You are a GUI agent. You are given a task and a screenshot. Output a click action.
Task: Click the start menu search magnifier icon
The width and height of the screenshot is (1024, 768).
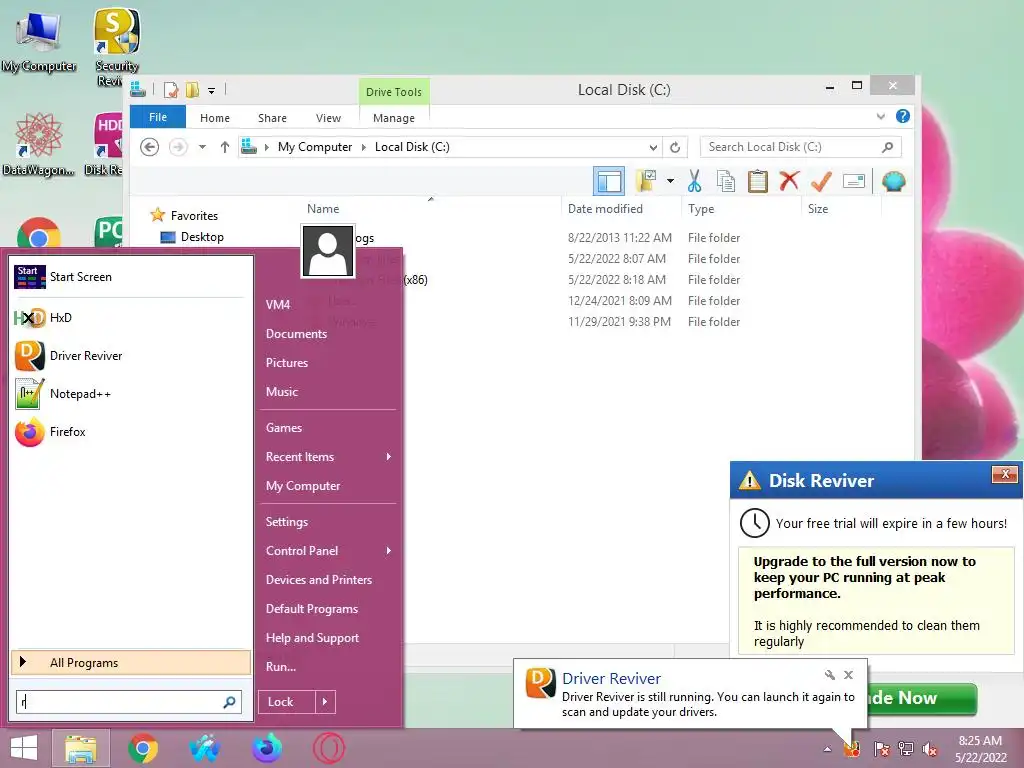tap(229, 702)
